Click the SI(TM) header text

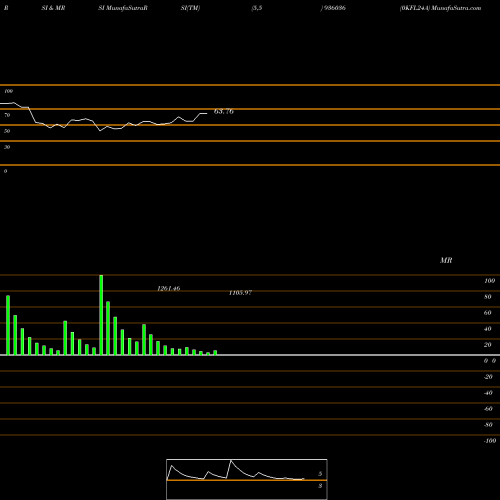[190, 8]
